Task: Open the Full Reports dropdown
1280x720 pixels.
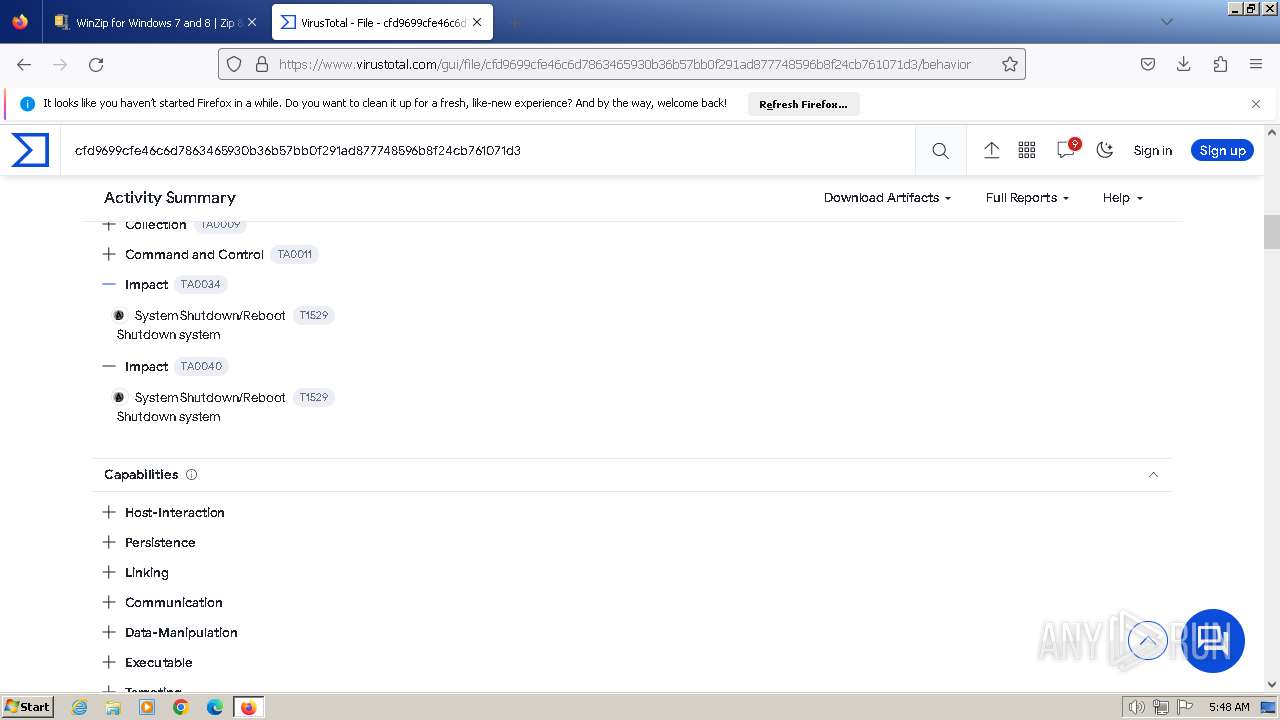Action: pyautogui.click(x=1027, y=198)
